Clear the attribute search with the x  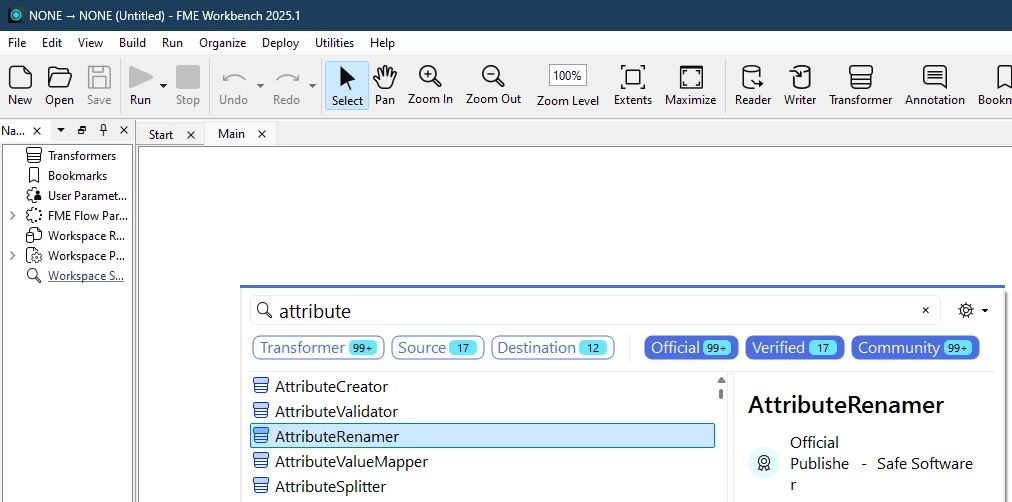click(926, 310)
